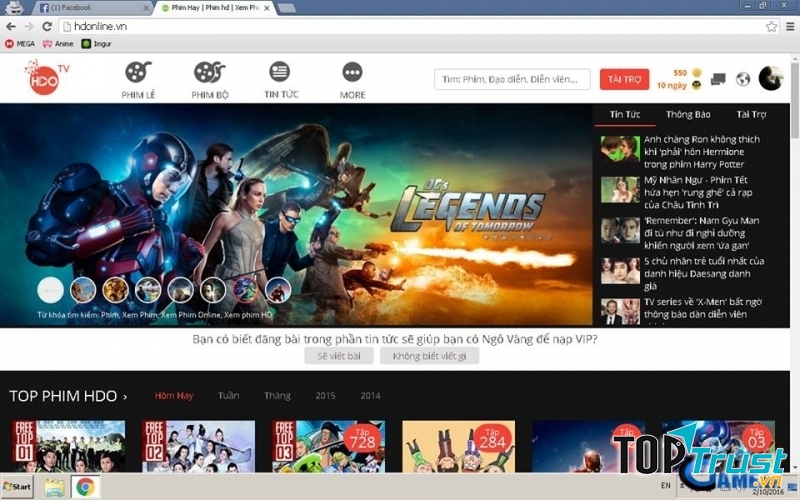Open the FREE TOP 03 episode 728 poster

pyautogui.click(x=328, y=446)
